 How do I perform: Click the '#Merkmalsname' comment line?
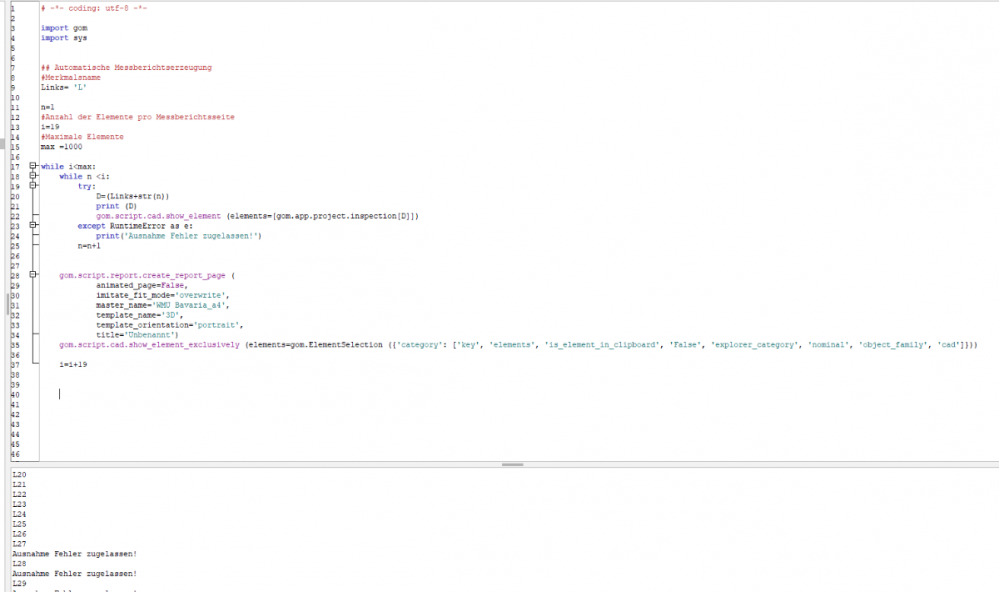[x=70, y=77]
